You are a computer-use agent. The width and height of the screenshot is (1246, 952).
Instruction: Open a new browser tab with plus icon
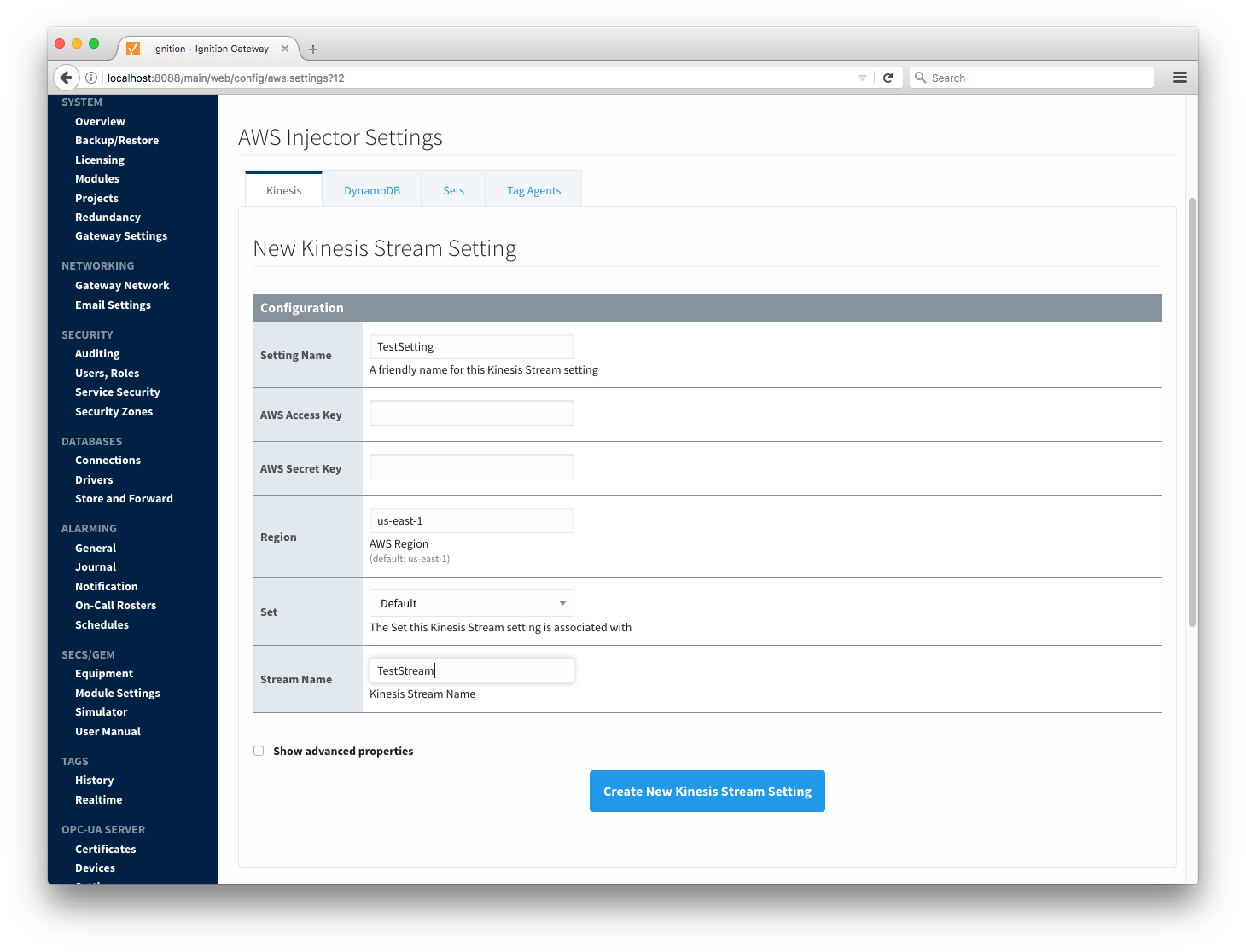click(313, 49)
